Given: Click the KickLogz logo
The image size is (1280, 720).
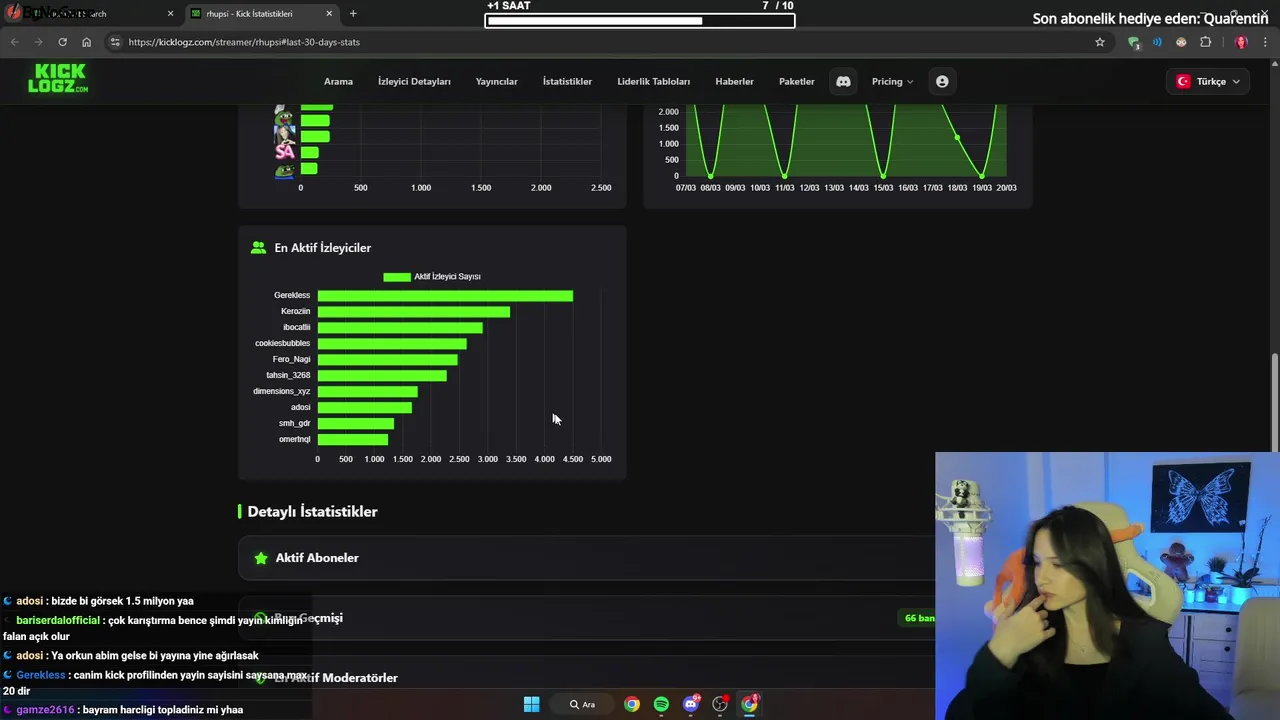Looking at the screenshot, I should click(x=58, y=78).
